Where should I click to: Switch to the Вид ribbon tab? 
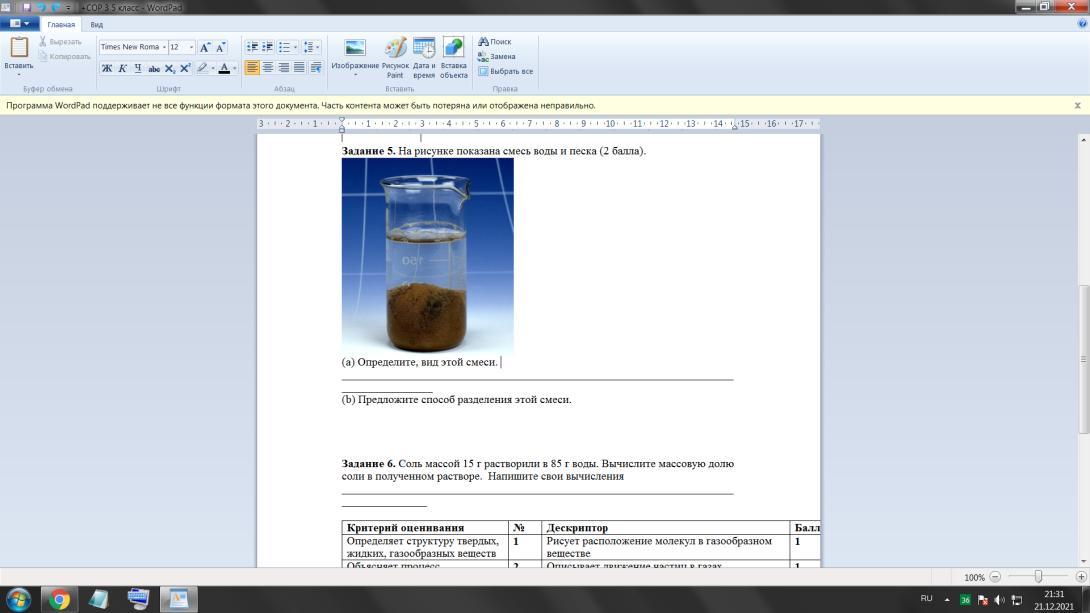tap(97, 24)
